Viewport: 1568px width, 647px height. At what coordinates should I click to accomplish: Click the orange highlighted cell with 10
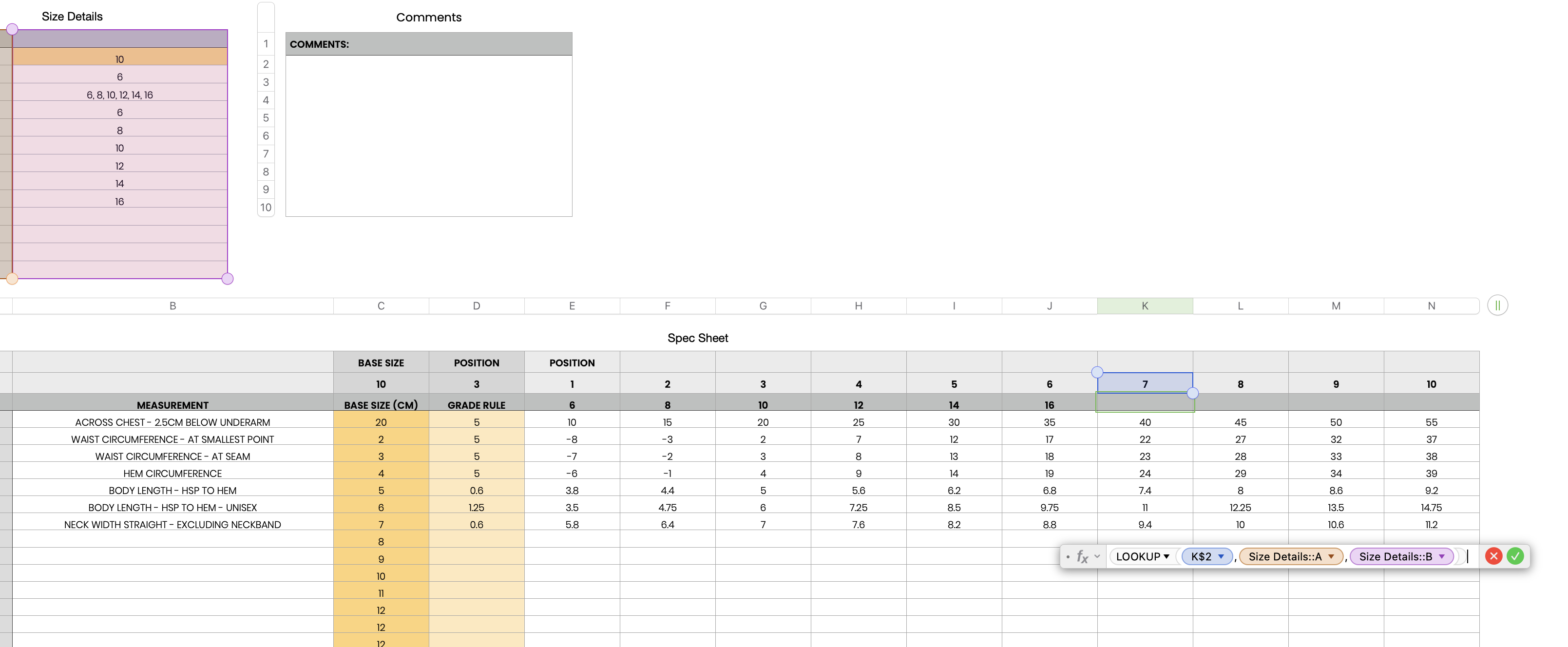point(119,59)
